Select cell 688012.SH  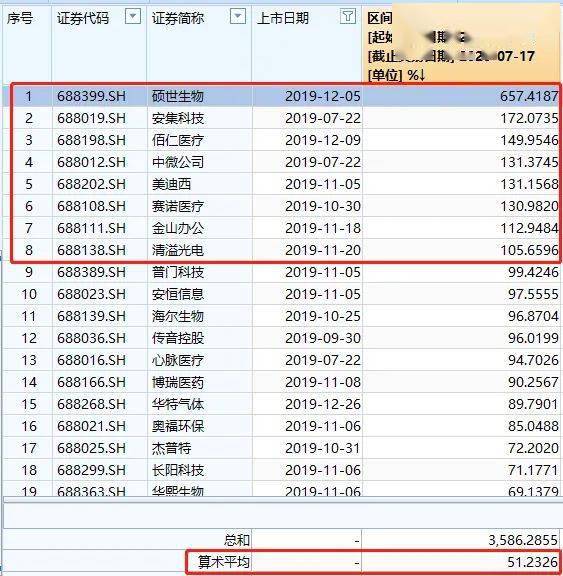click(91, 162)
